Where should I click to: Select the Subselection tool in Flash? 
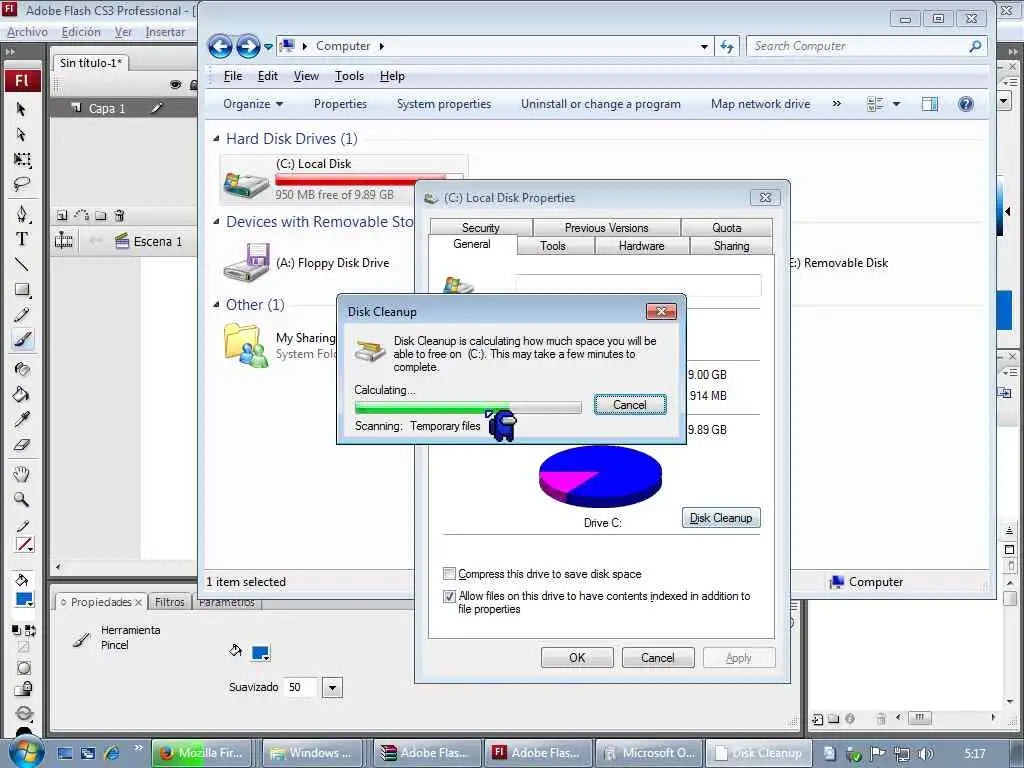click(x=21, y=135)
